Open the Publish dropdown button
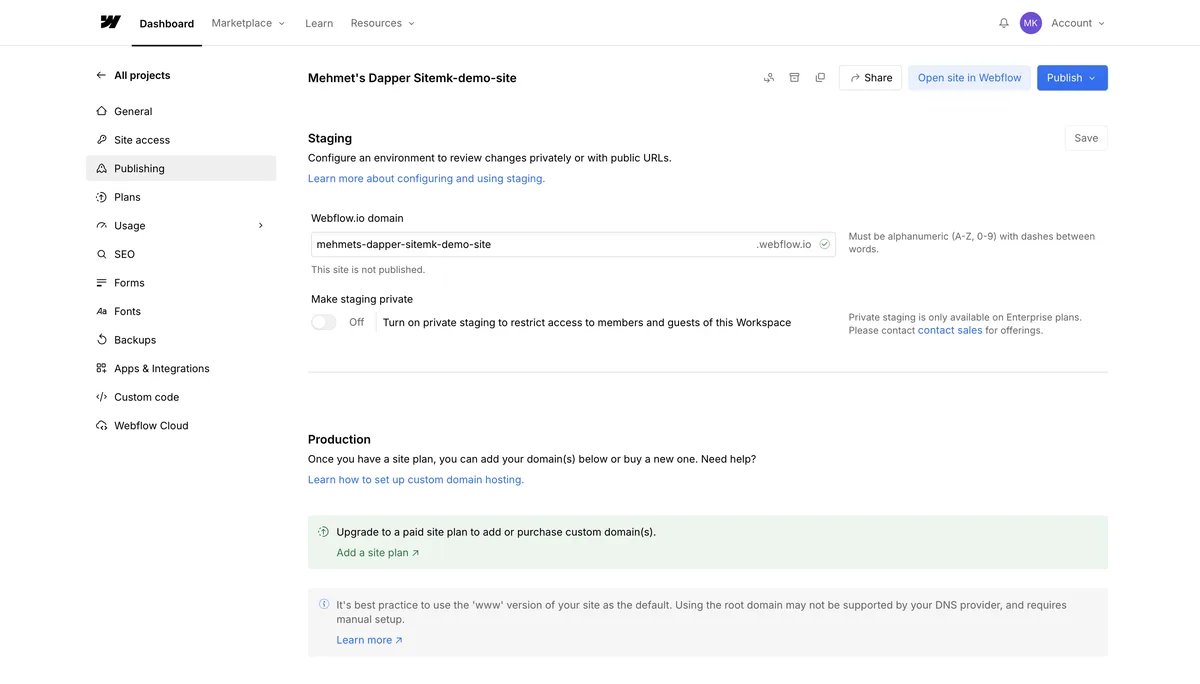The width and height of the screenshot is (1200, 684). tap(1072, 78)
